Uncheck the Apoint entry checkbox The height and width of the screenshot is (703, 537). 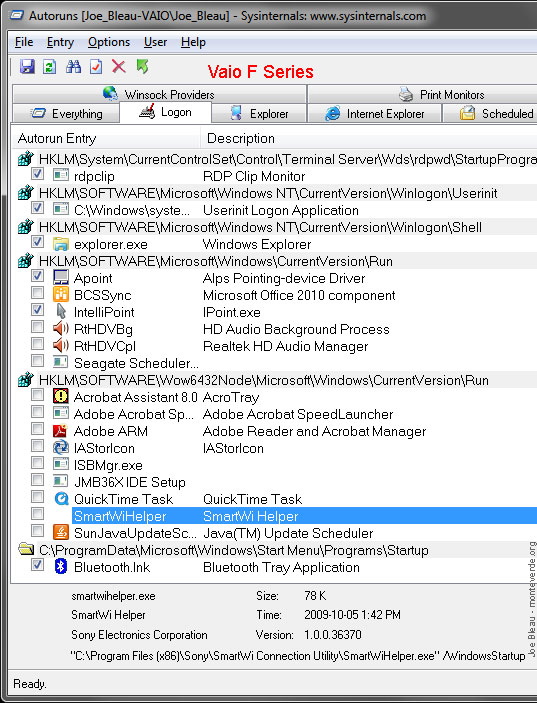[x=37, y=276]
